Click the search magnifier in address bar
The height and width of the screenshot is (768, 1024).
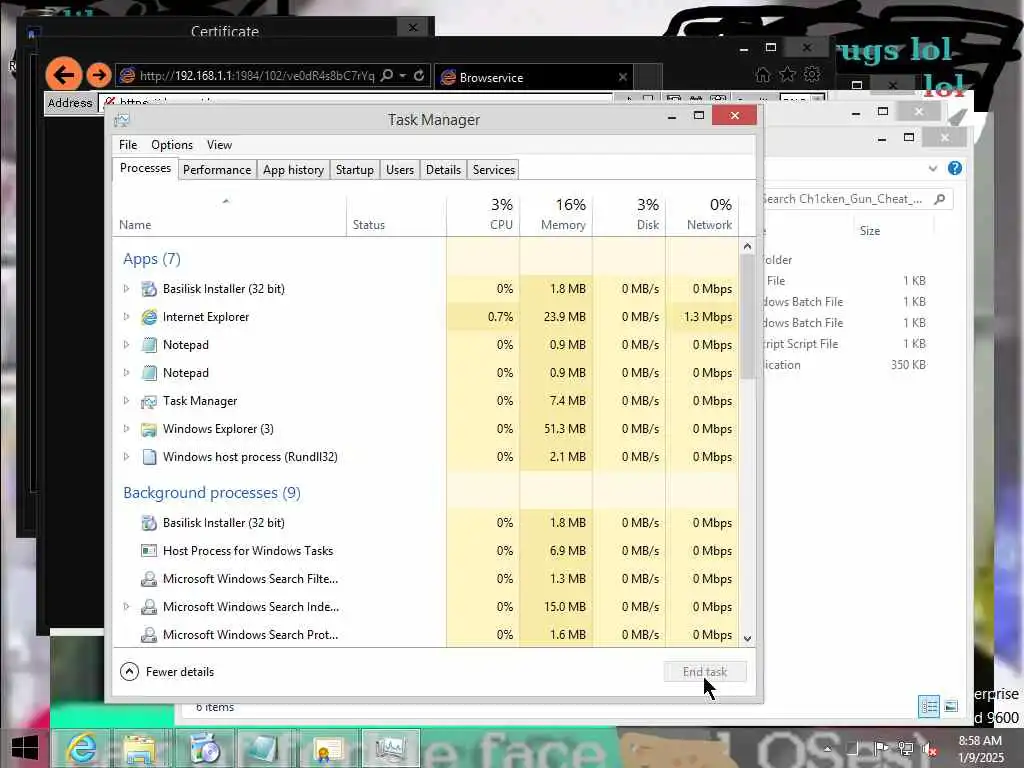click(x=387, y=76)
